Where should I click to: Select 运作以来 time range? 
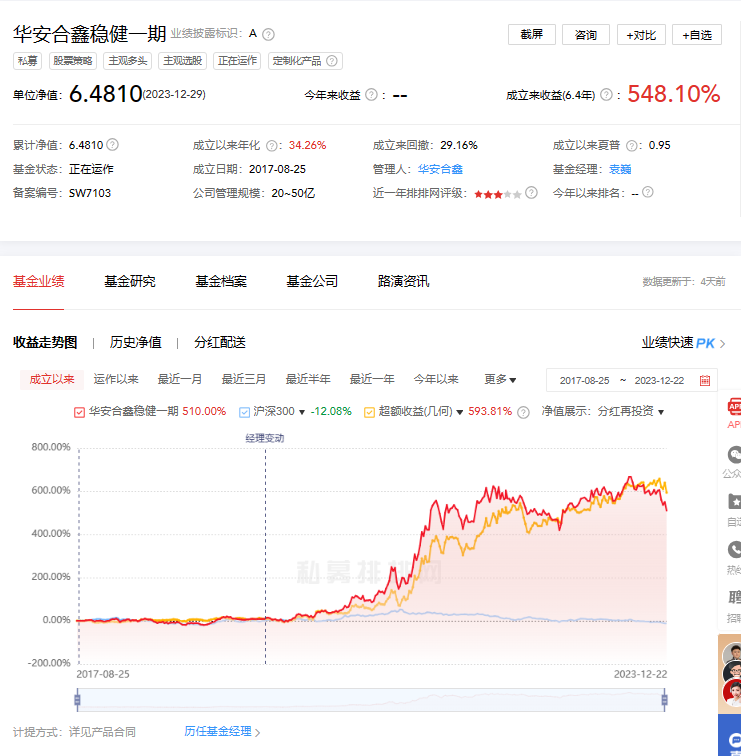(x=116, y=379)
